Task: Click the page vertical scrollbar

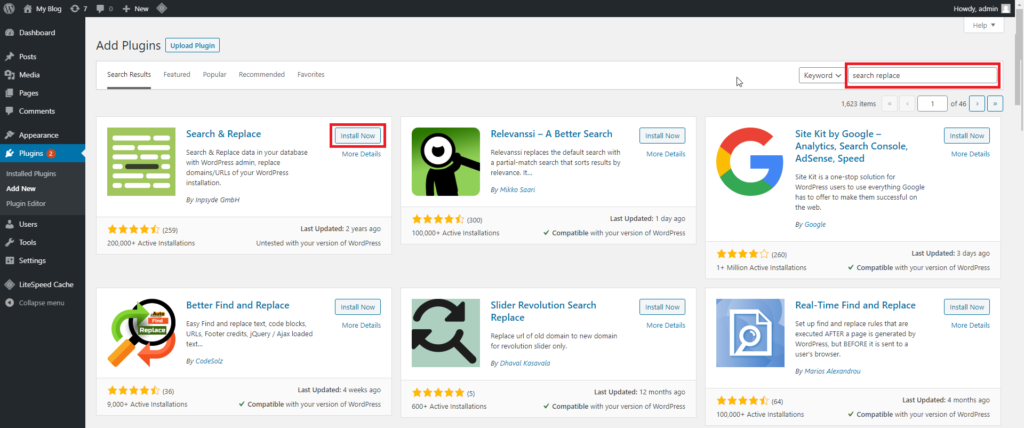Action: [x=1019, y=59]
